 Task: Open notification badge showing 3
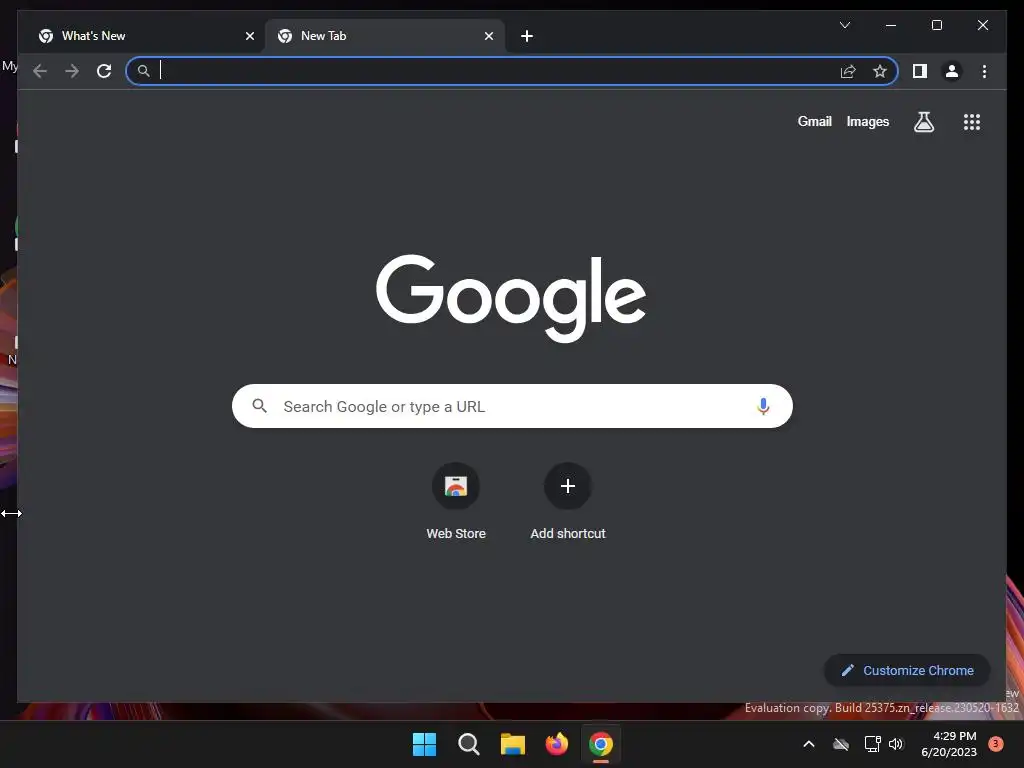click(x=996, y=744)
